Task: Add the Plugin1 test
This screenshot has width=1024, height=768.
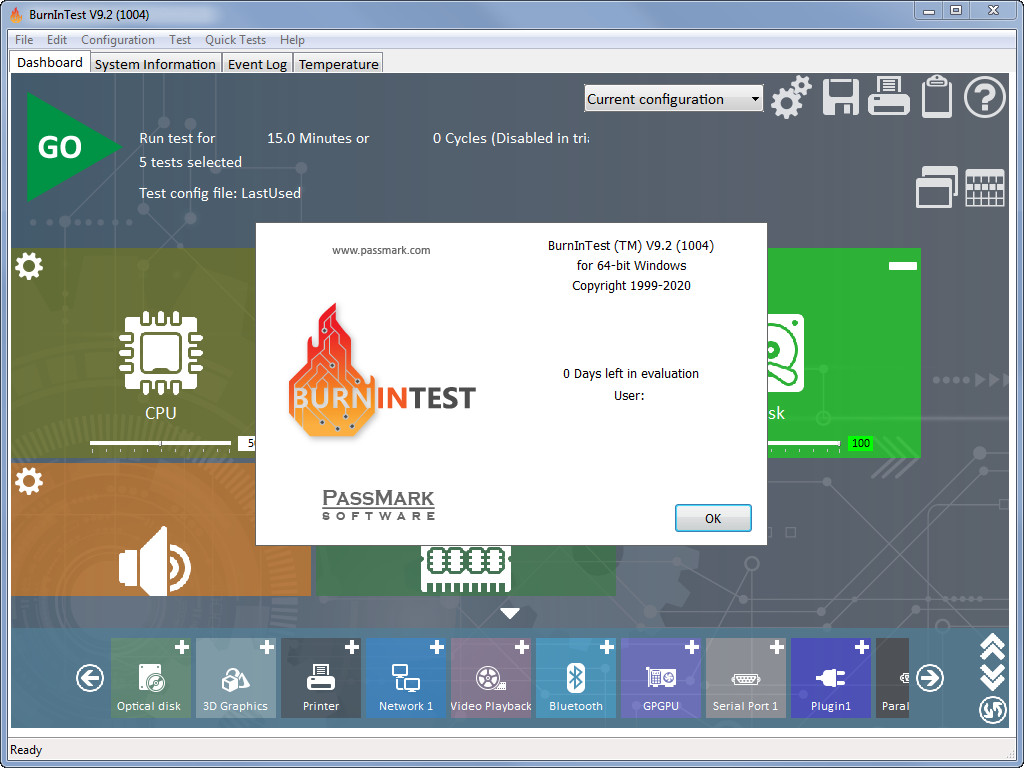Action: 861,647
